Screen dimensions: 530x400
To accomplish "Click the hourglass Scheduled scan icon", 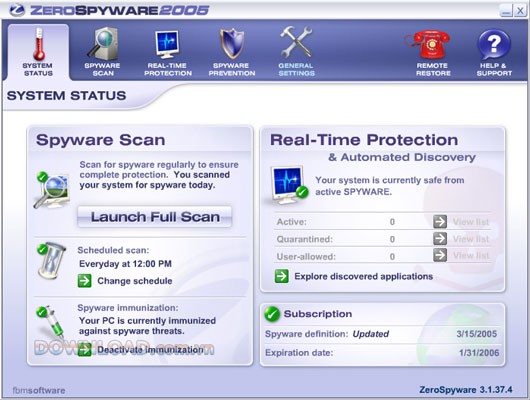I will (x=51, y=260).
